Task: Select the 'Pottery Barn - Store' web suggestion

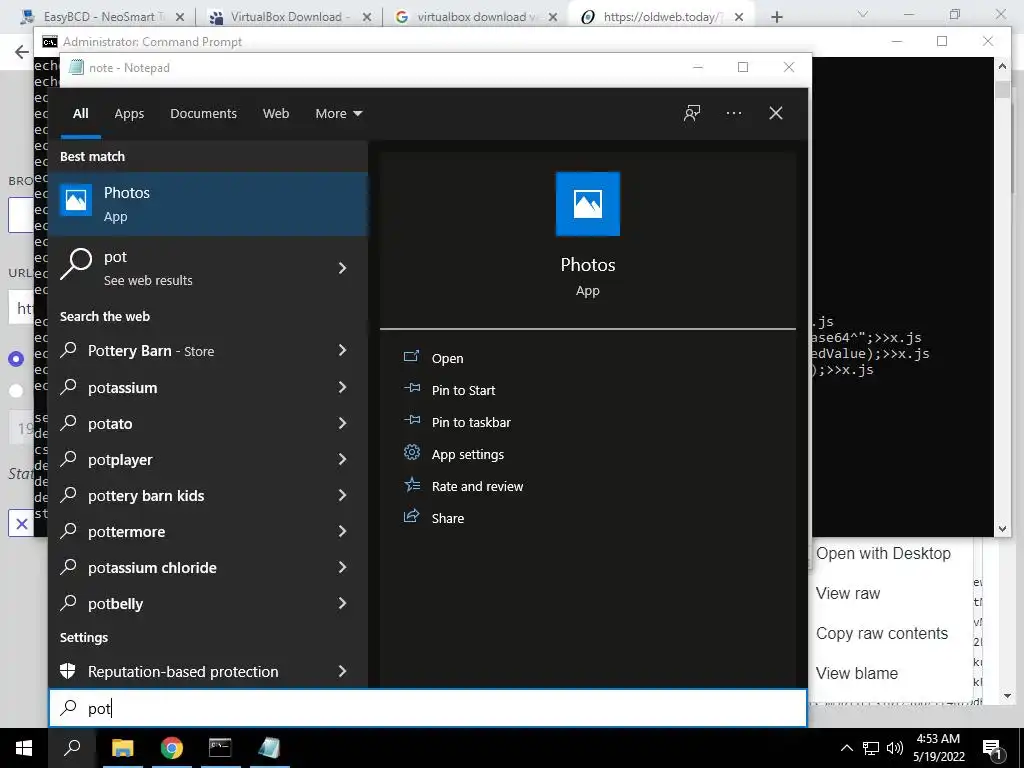Action: 208,351
